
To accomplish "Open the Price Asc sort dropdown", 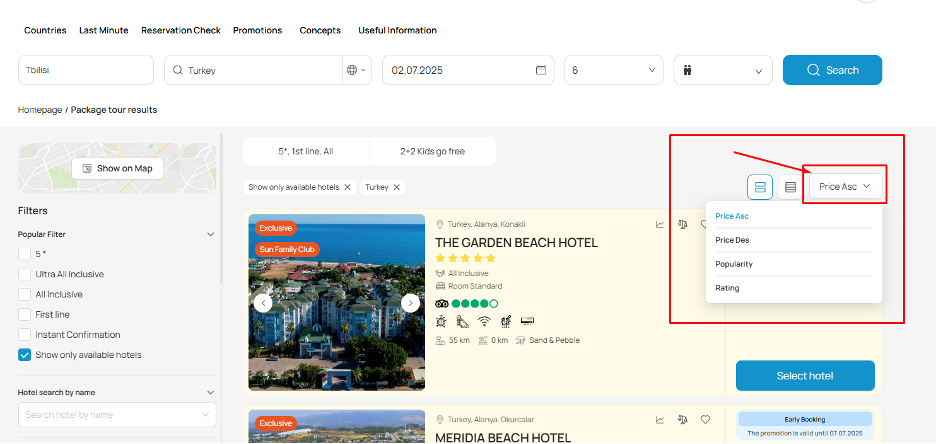I will coord(845,187).
